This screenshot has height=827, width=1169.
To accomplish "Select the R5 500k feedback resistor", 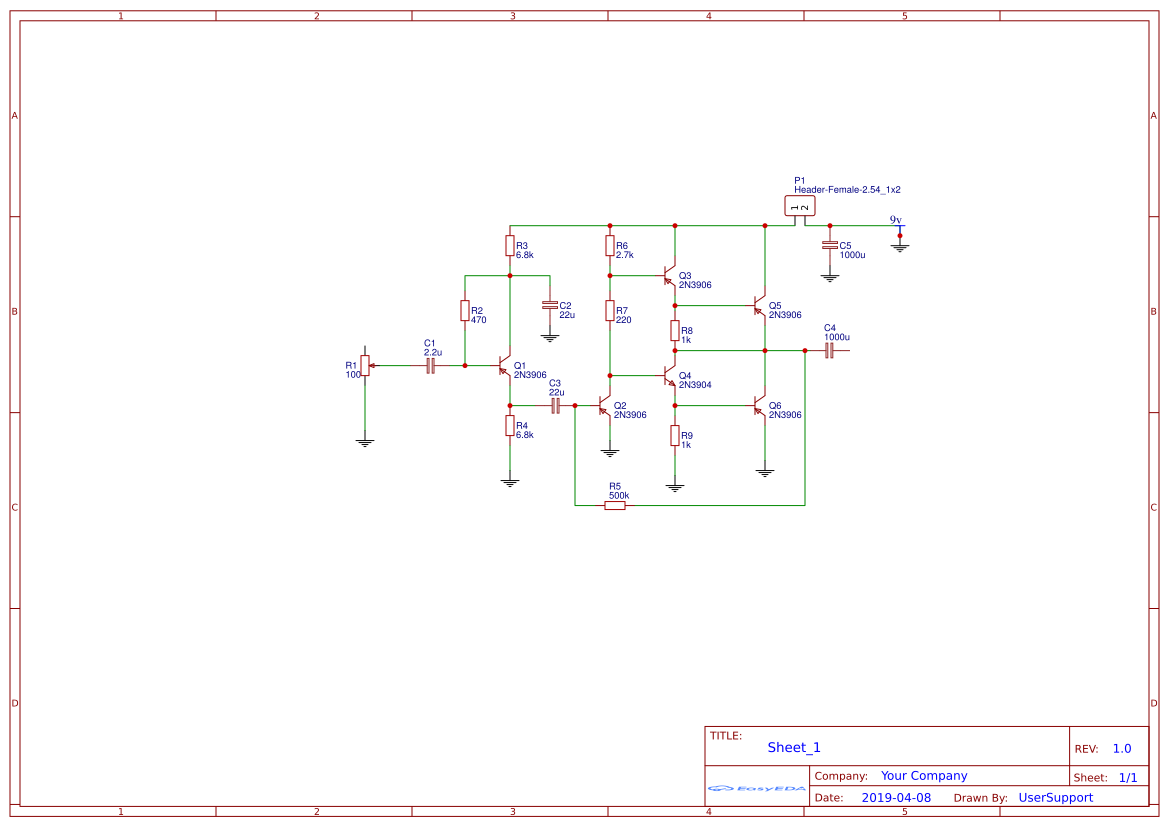I will [x=615, y=505].
